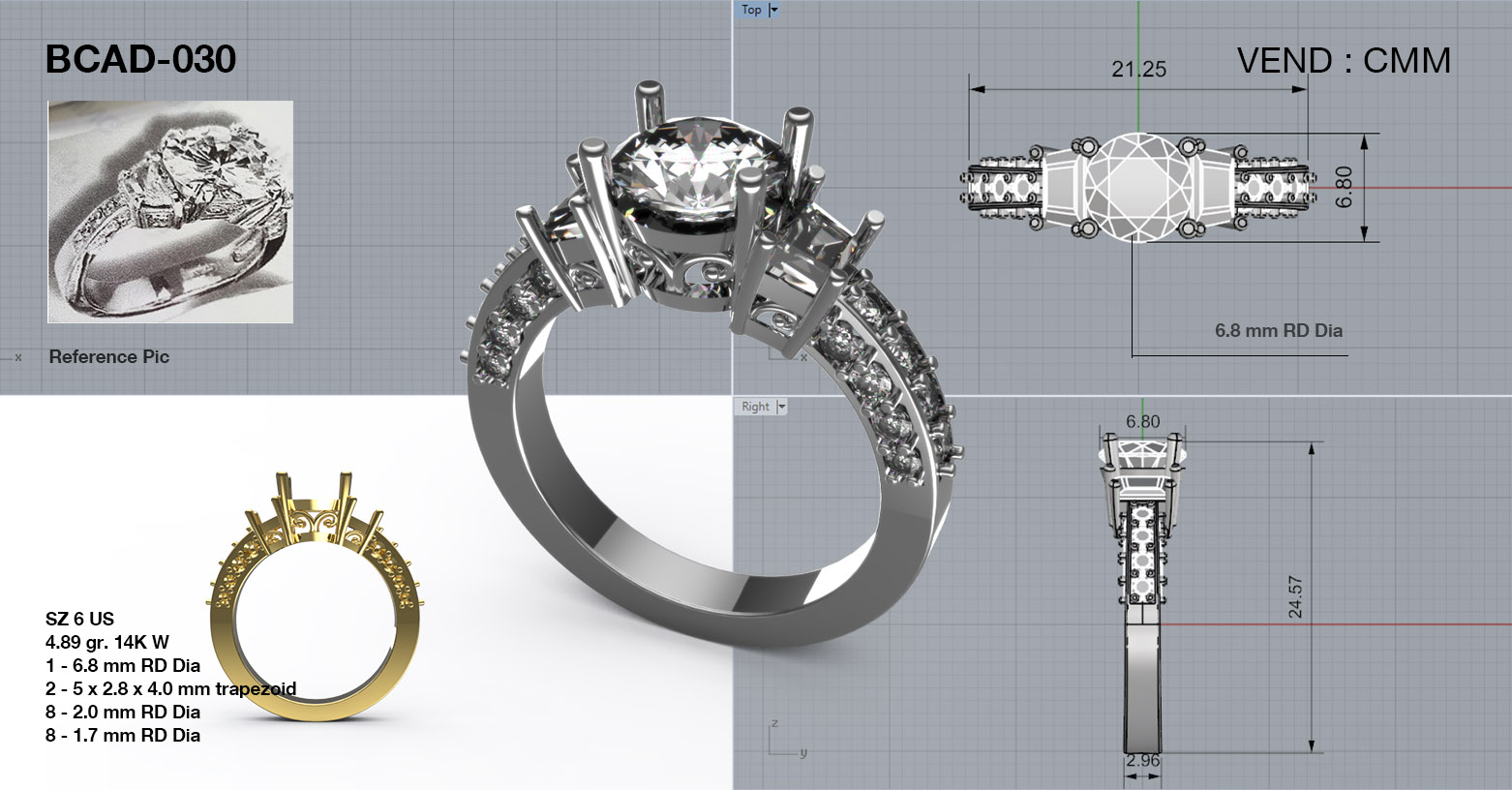Click the 6.8 mm RD Dia leader label in Top view
Screen dimensions: 1512x790
[x=1278, y=331]
